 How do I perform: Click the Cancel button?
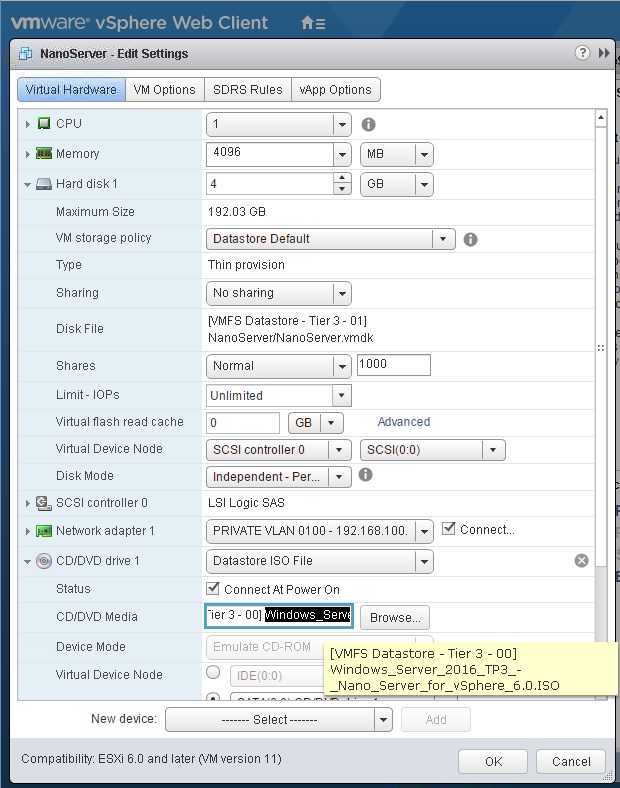(x=571, y=761)
